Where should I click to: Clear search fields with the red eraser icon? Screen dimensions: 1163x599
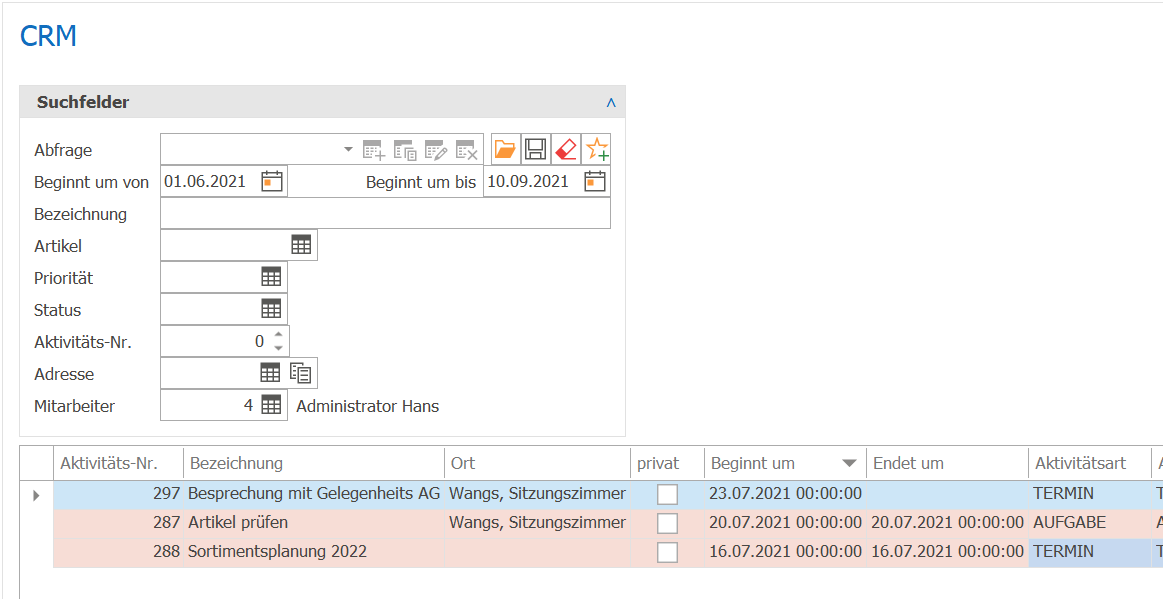(x=566, y=150)
